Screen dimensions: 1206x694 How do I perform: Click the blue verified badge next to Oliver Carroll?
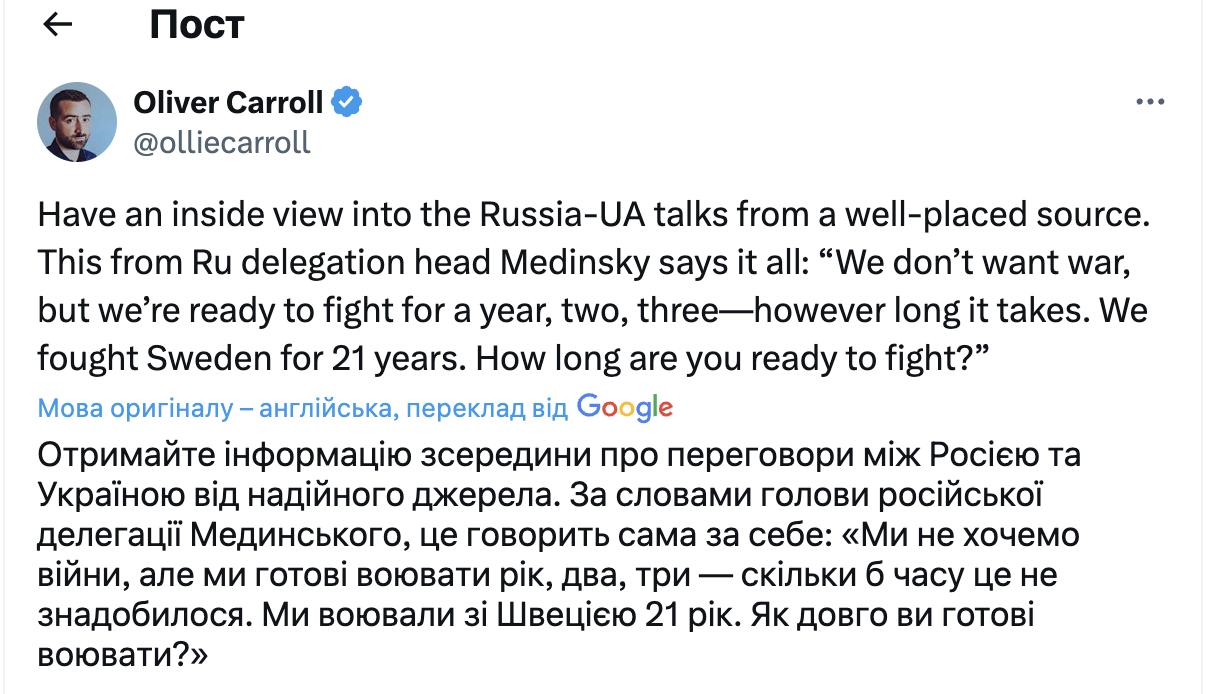point(348,101)
